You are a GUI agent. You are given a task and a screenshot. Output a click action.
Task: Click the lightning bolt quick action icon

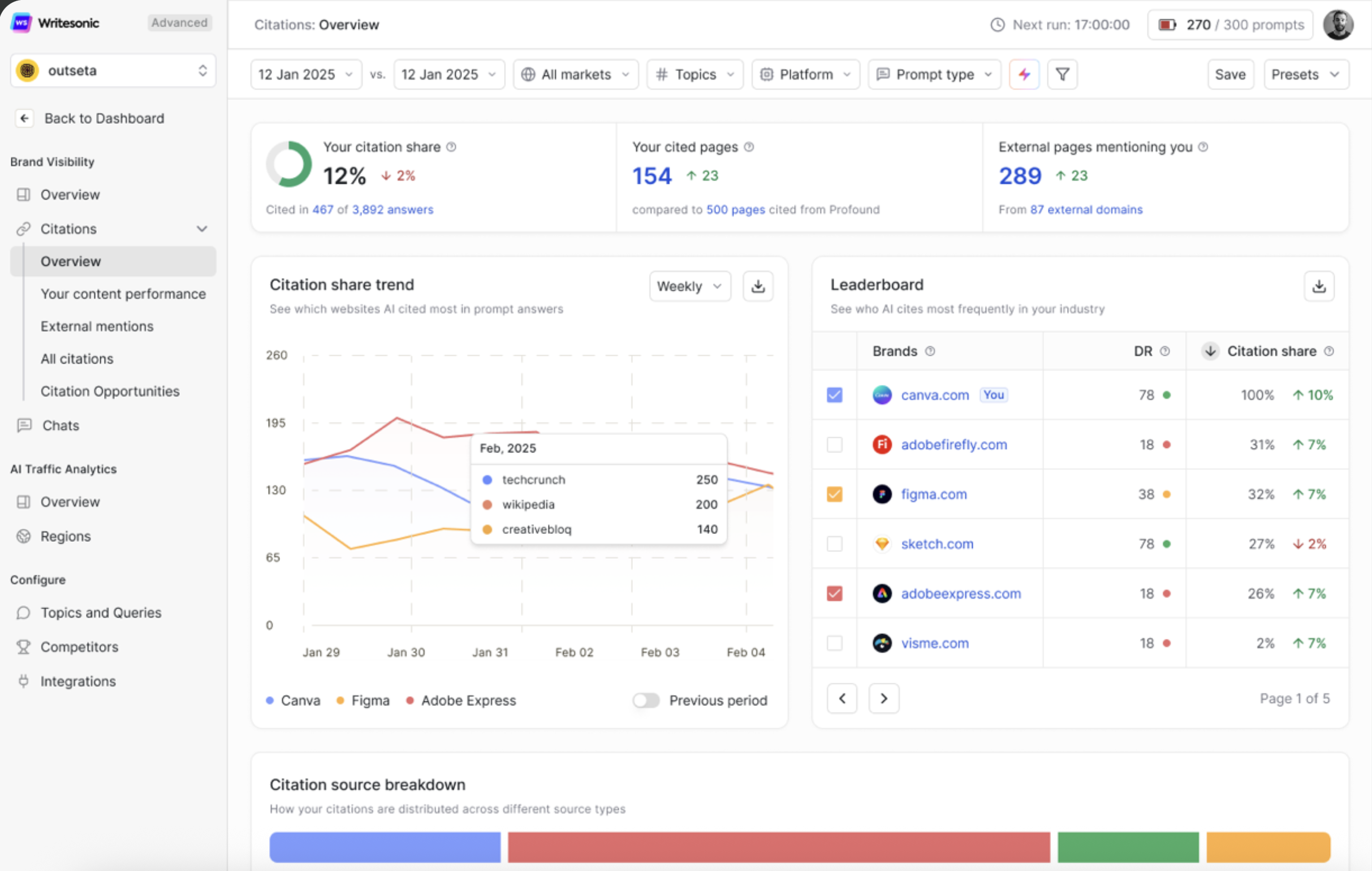1024,75
